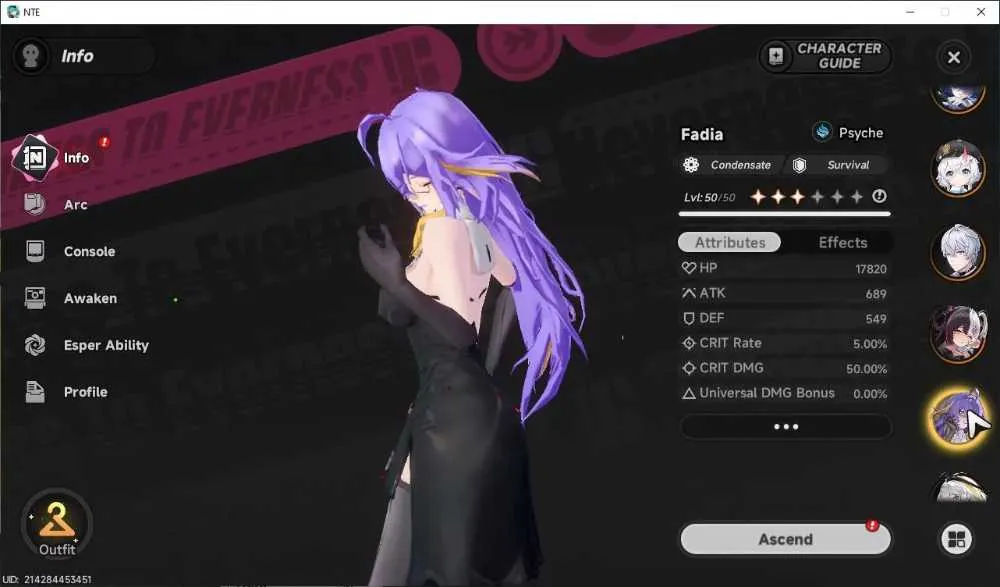Minimize the NTE window
The image size is (1000, 587).
tap(910, 12)
